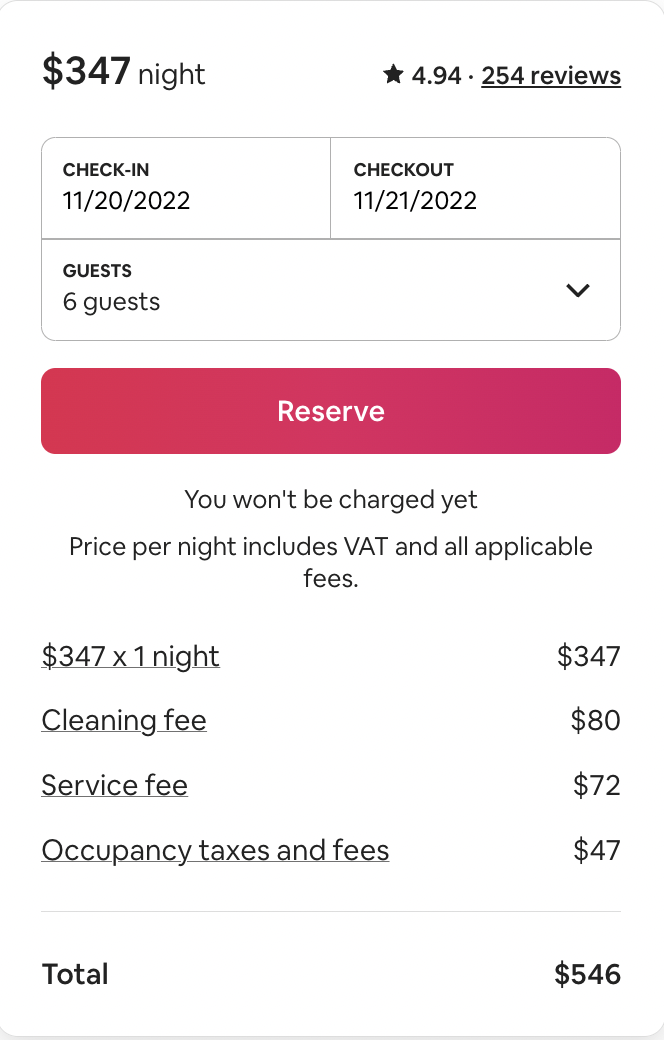Click the $47 occupancy taxes amount
The height and width of the screenshot is (1040, 664).
(596, 850)
